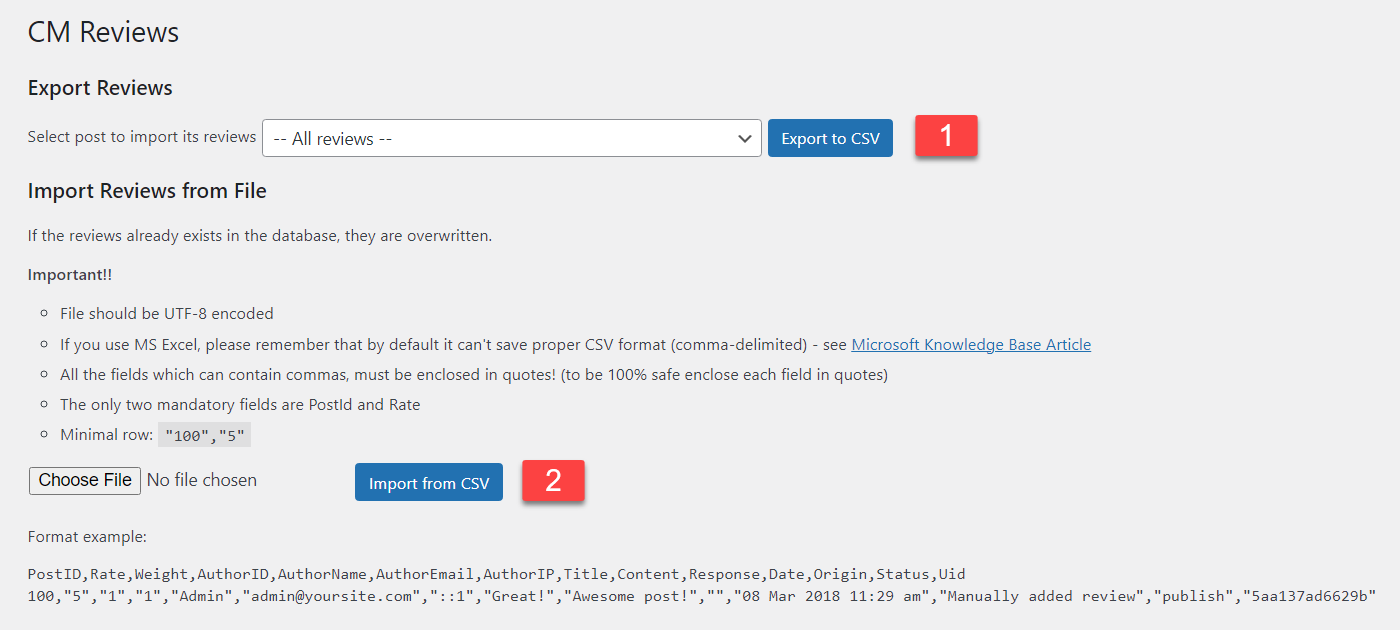The image size is (1400, 630).
Task: Click the Export to CSV button
Action: [x=830, y=138]
